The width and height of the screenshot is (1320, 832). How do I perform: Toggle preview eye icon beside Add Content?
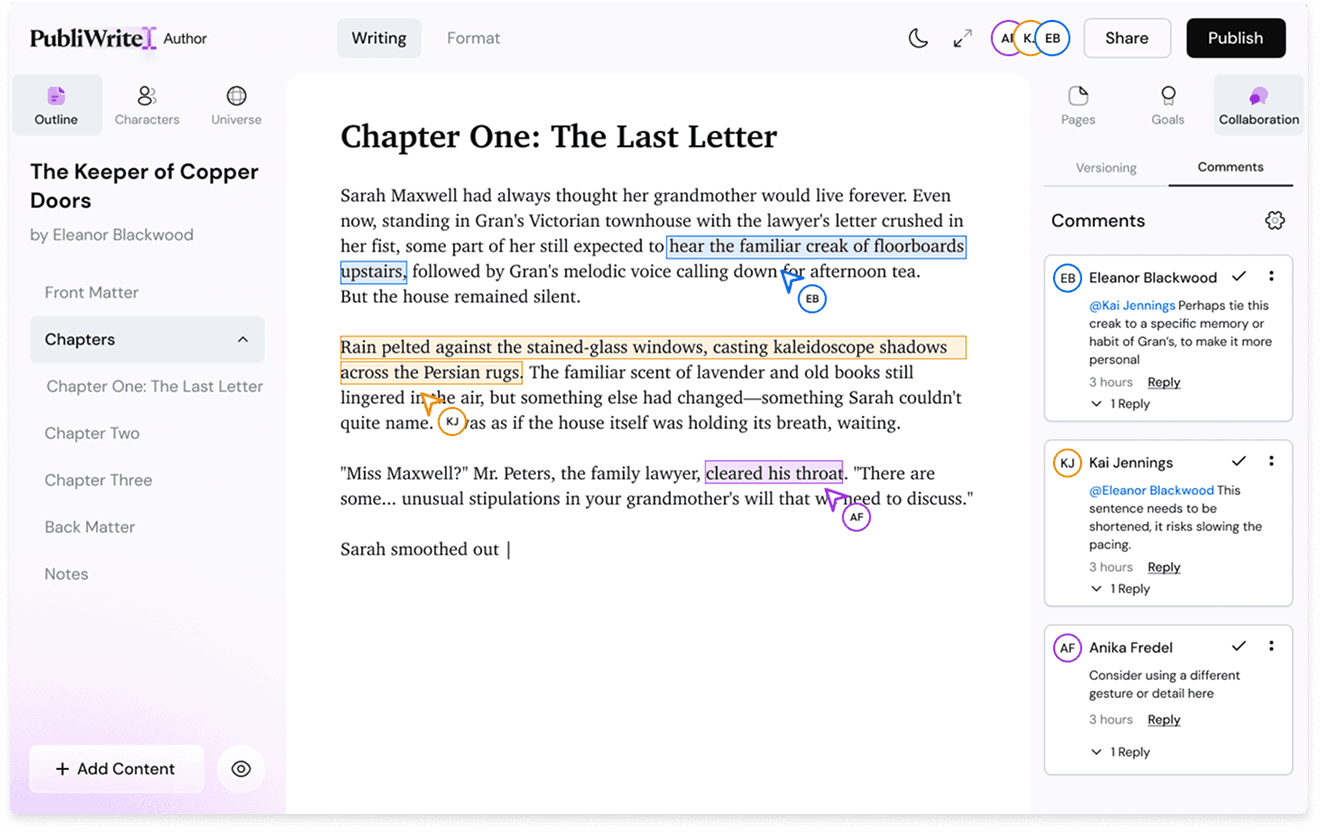pos(241,769)
